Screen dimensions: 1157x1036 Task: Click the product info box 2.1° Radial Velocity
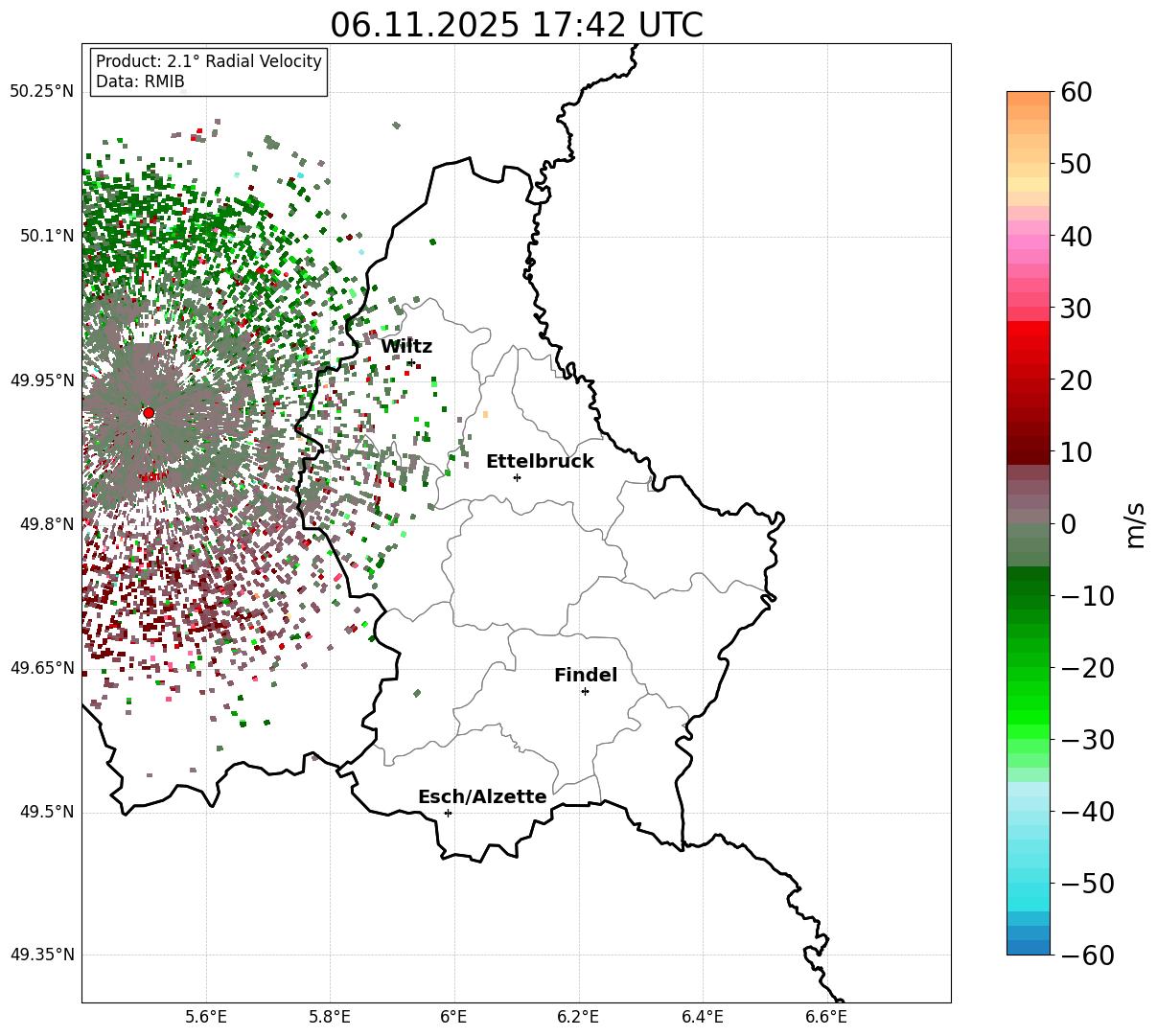click(x=209, y=72)
